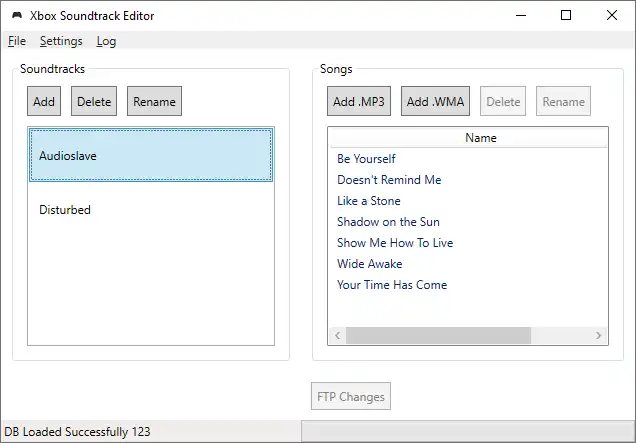Click the horizontal scrollbar thumb in songs list
The height and width of the screenshot is (443, 636).
click(x=438, y=335)
